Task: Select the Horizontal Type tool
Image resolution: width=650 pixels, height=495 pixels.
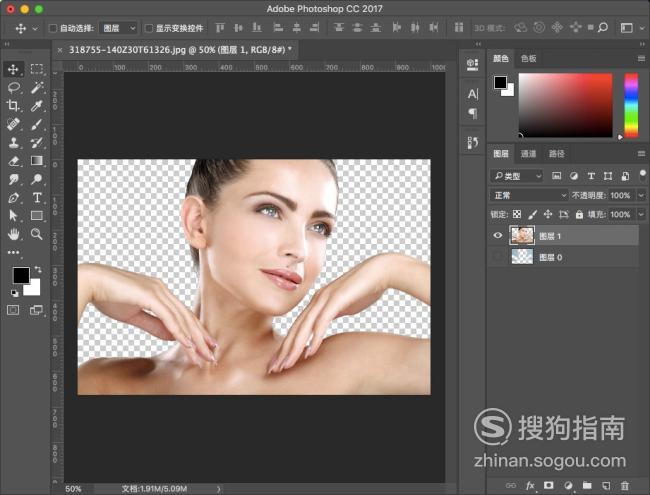Action: pyautogui.click(x=36, y=198)
